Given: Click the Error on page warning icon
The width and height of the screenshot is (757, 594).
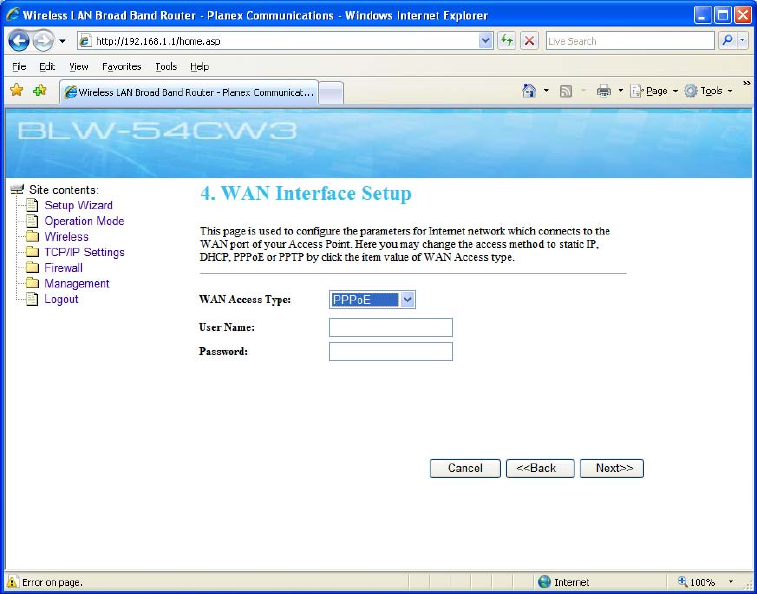Looking at the screenshot, I should click(12, 582).
